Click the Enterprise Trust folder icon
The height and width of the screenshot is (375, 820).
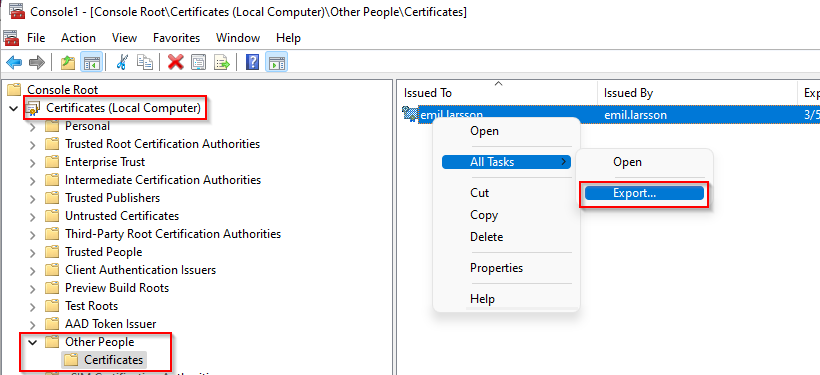(52, 162)
